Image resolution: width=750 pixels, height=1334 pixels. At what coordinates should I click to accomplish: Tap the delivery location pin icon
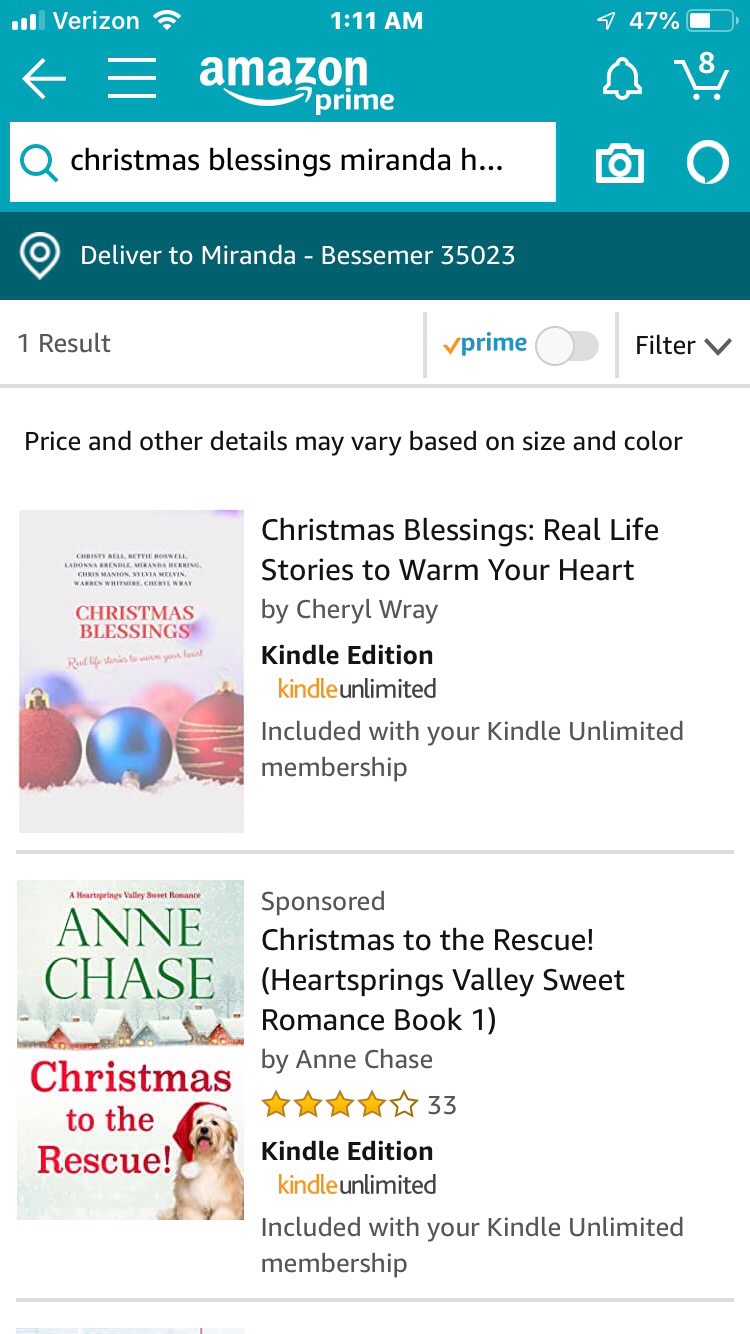click(x=40, y=256)
